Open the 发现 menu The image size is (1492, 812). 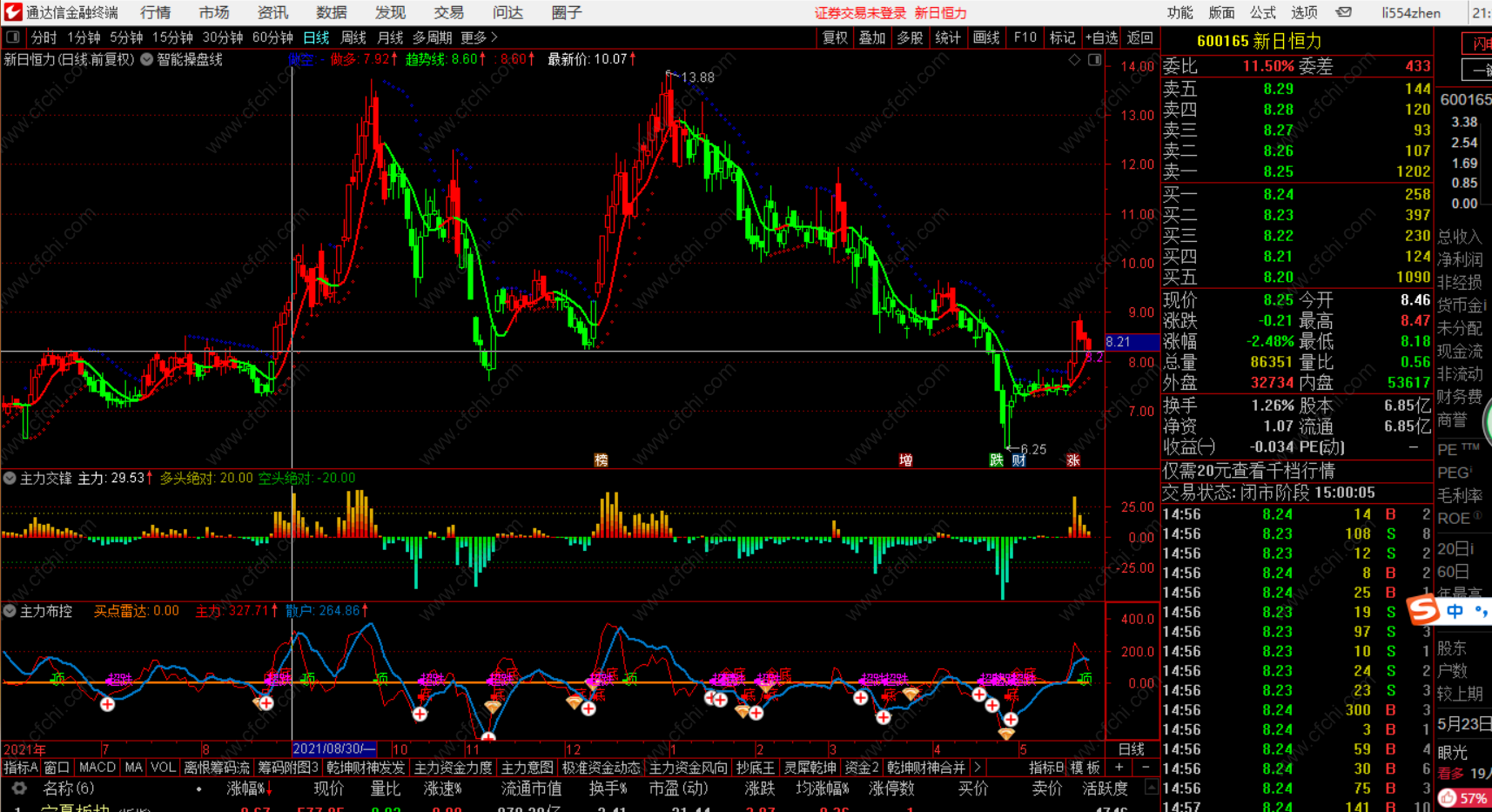point(390,12)
